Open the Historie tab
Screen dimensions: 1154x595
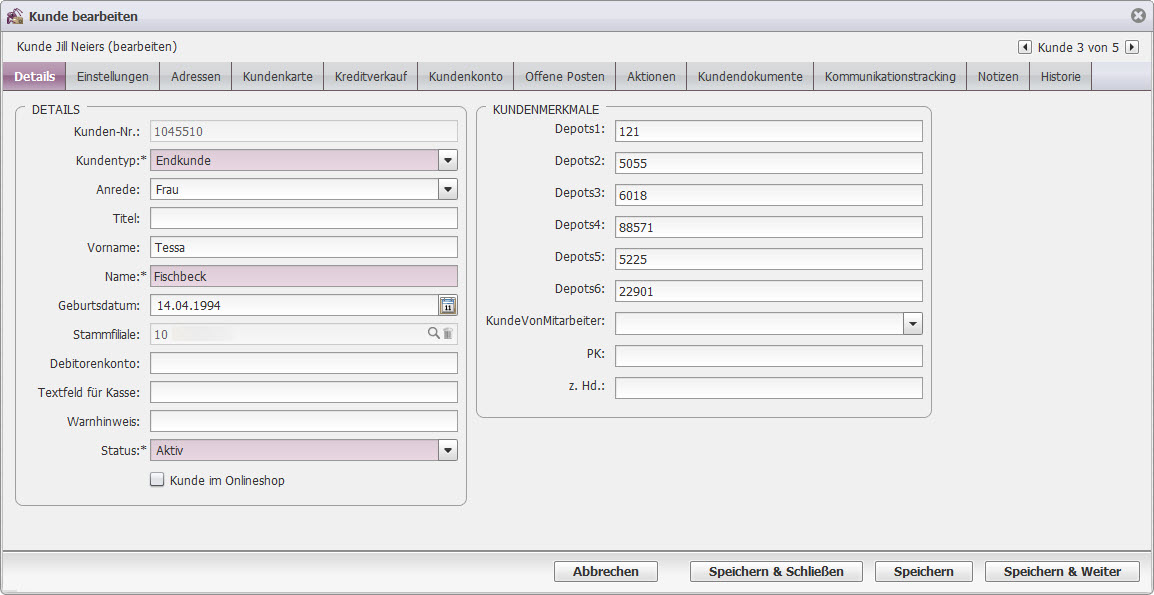(1060, 77)
